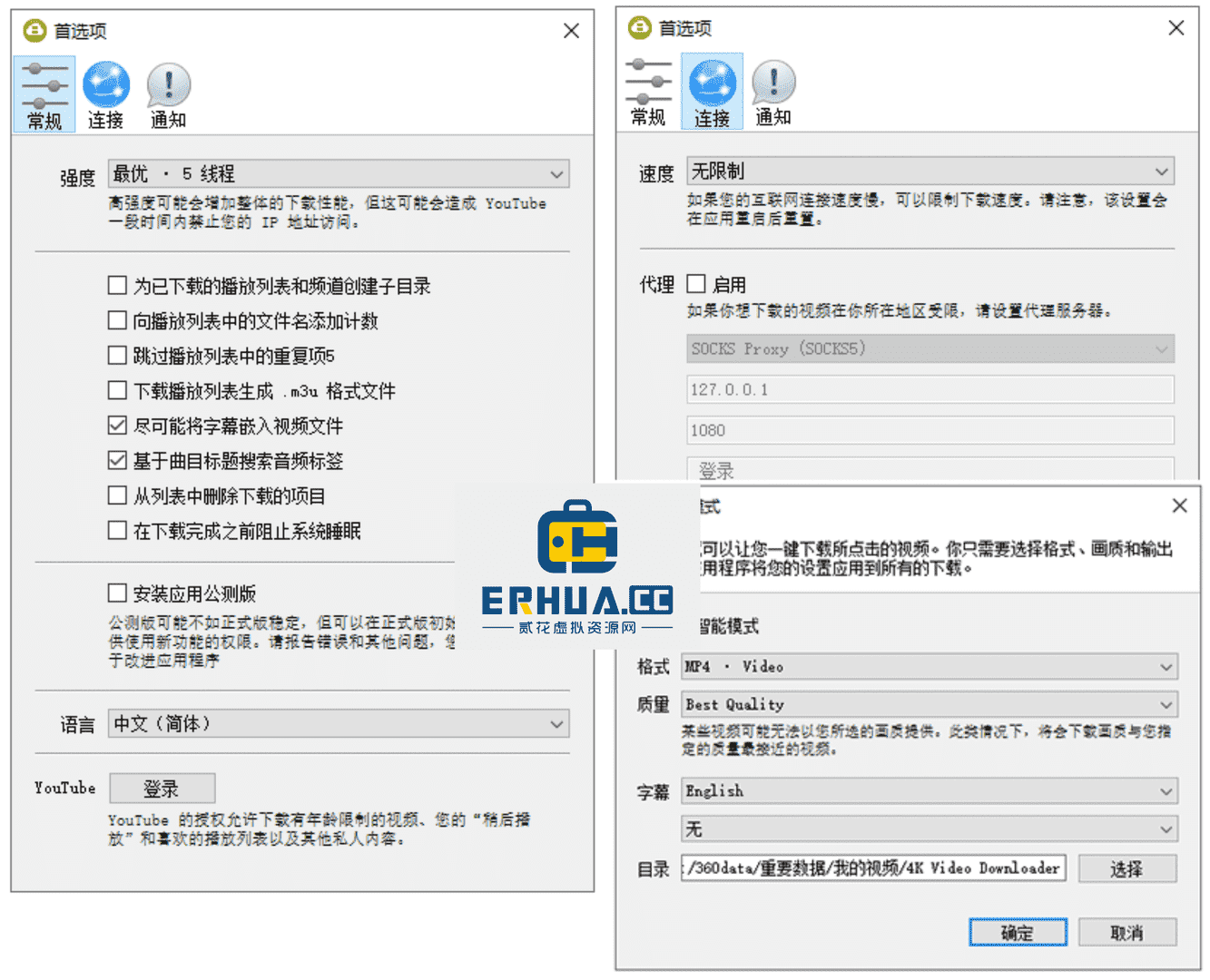
Task: Expand the 强度 threads dropdown
Action: click(339, 173)
